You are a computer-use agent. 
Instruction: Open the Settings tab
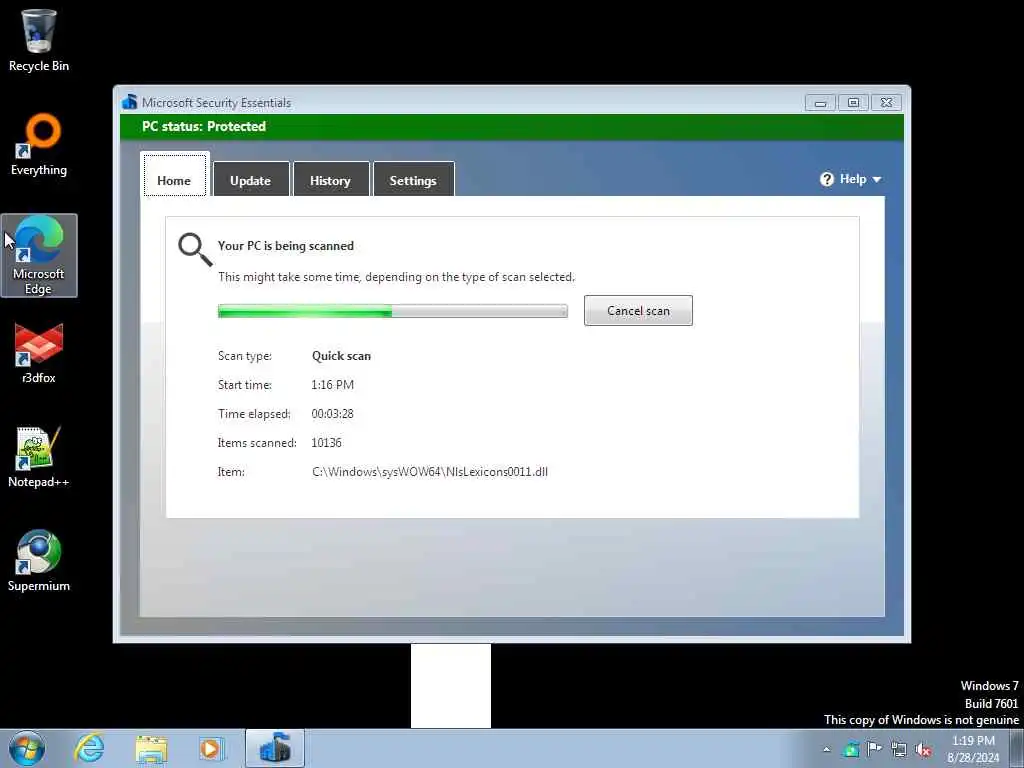(413, 179)
